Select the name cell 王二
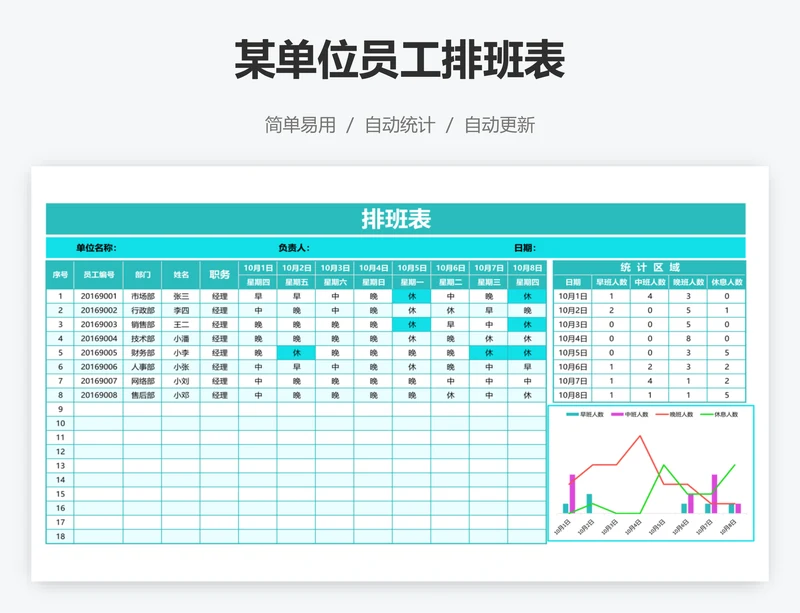 (x=181, y=325)
